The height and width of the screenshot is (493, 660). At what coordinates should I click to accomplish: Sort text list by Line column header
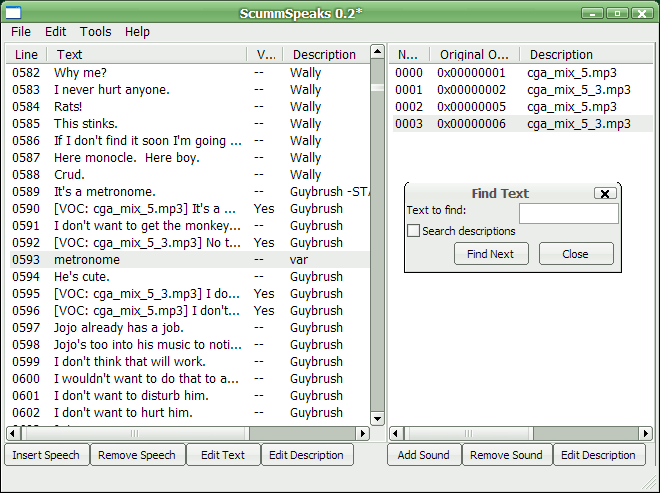coord(27,55)
